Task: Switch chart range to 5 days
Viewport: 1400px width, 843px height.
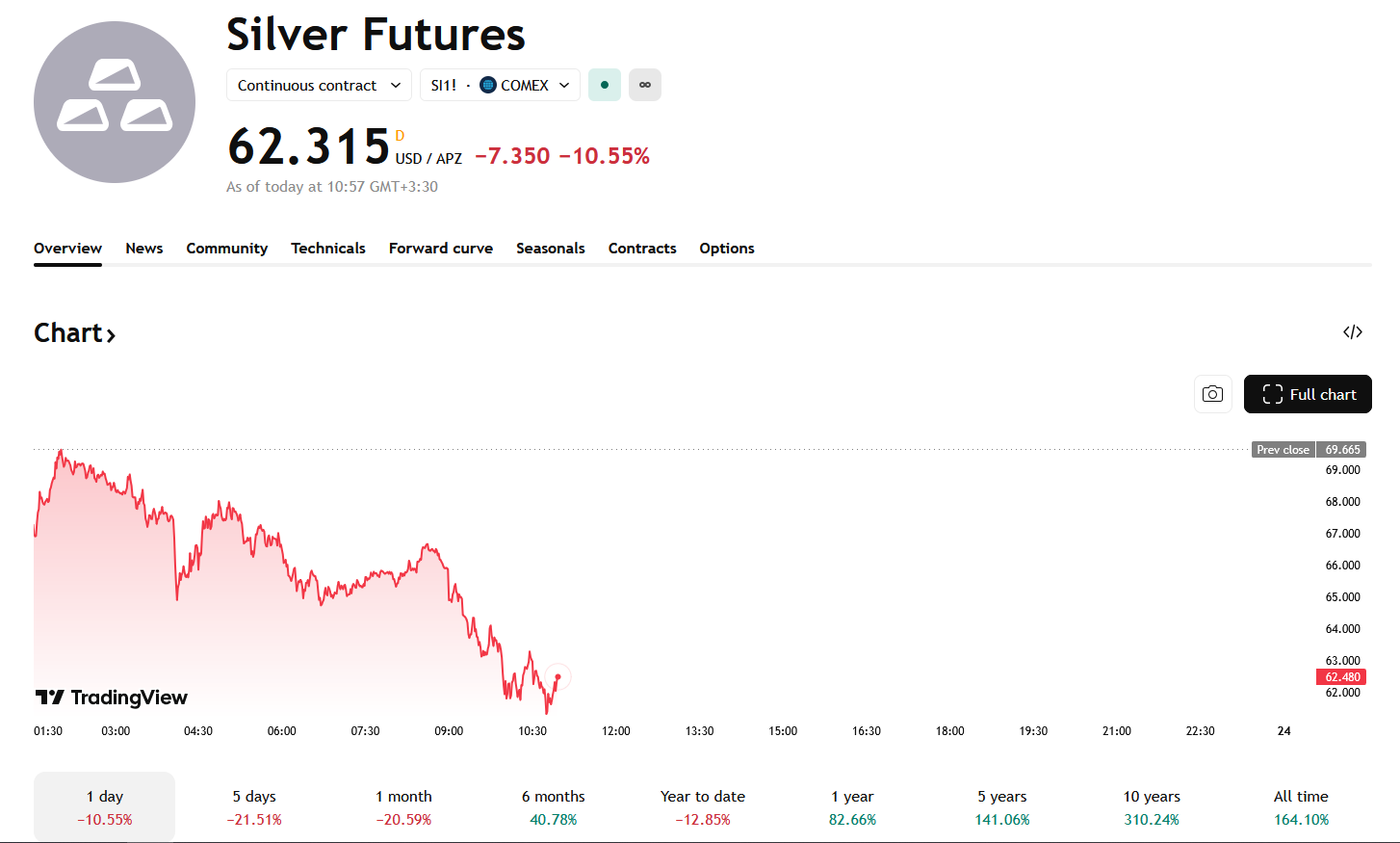Action: [254, 807]
